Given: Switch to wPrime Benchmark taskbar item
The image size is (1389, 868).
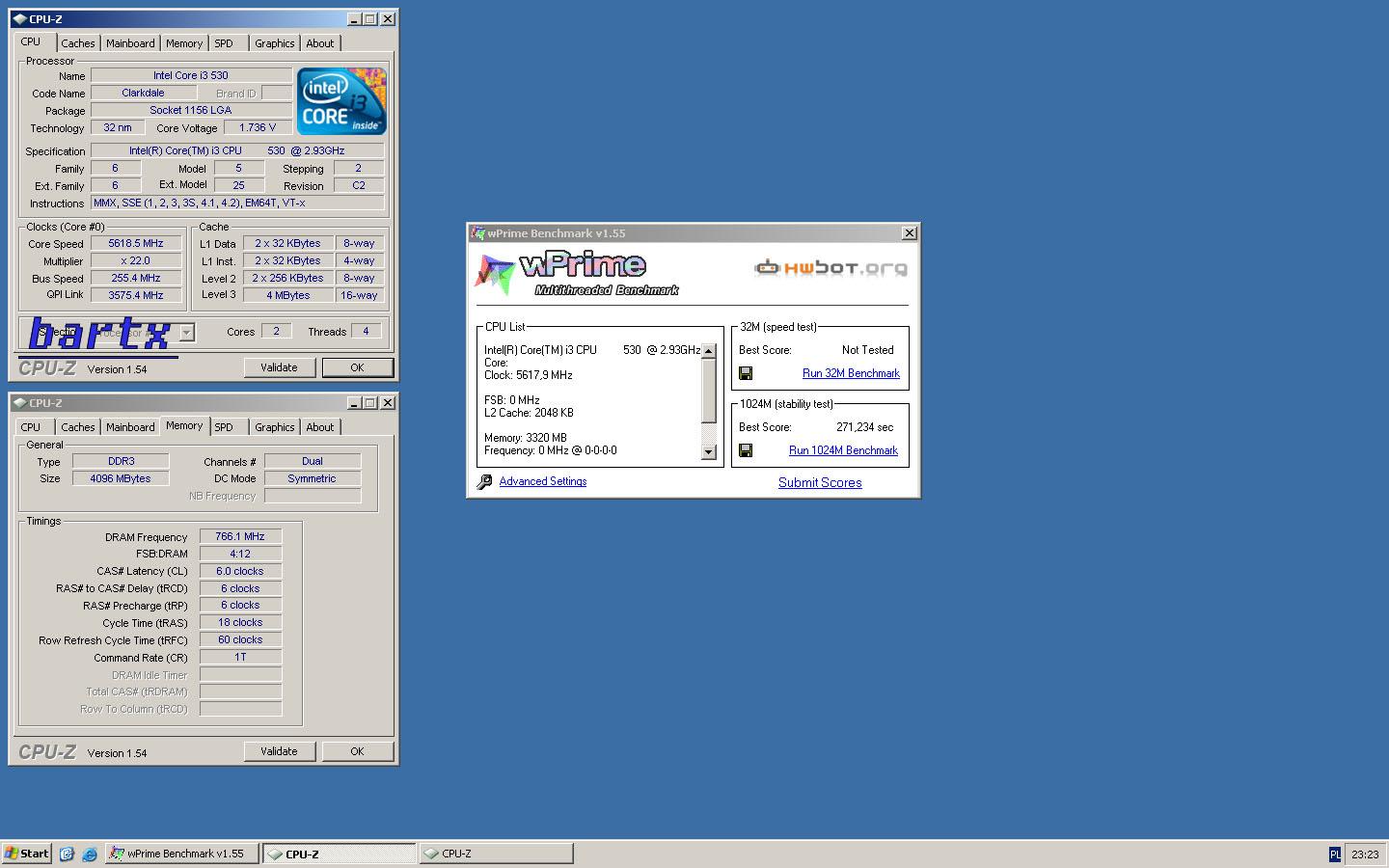Looking at the screenshot, I should click(x=181, y=854).
